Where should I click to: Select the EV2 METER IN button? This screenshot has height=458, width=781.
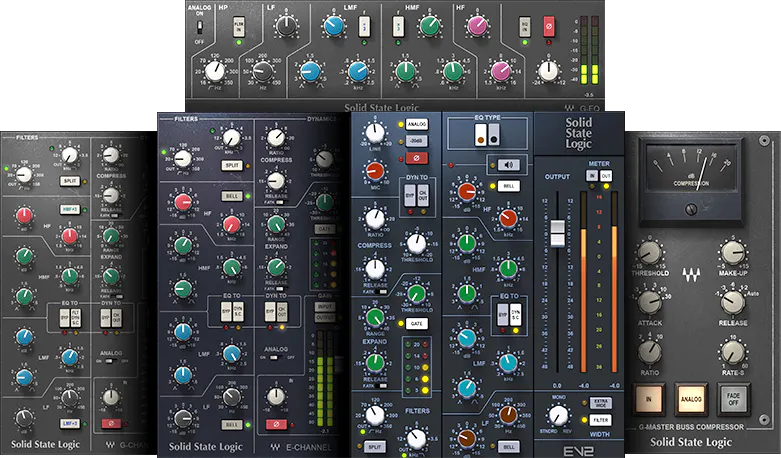point(592,176)
